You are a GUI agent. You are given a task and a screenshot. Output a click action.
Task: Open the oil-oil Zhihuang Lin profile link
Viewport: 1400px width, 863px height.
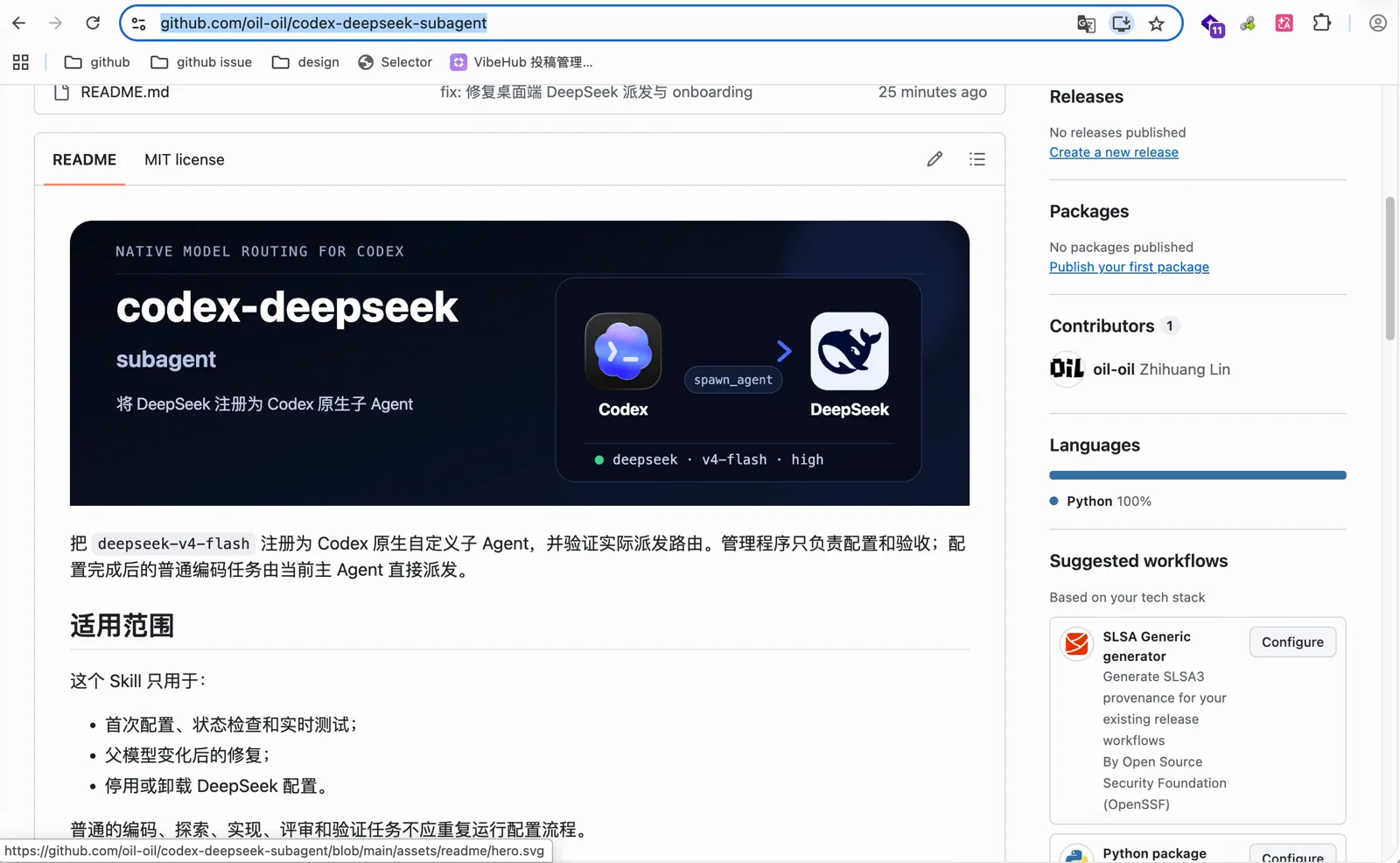tap(1161, 369)
